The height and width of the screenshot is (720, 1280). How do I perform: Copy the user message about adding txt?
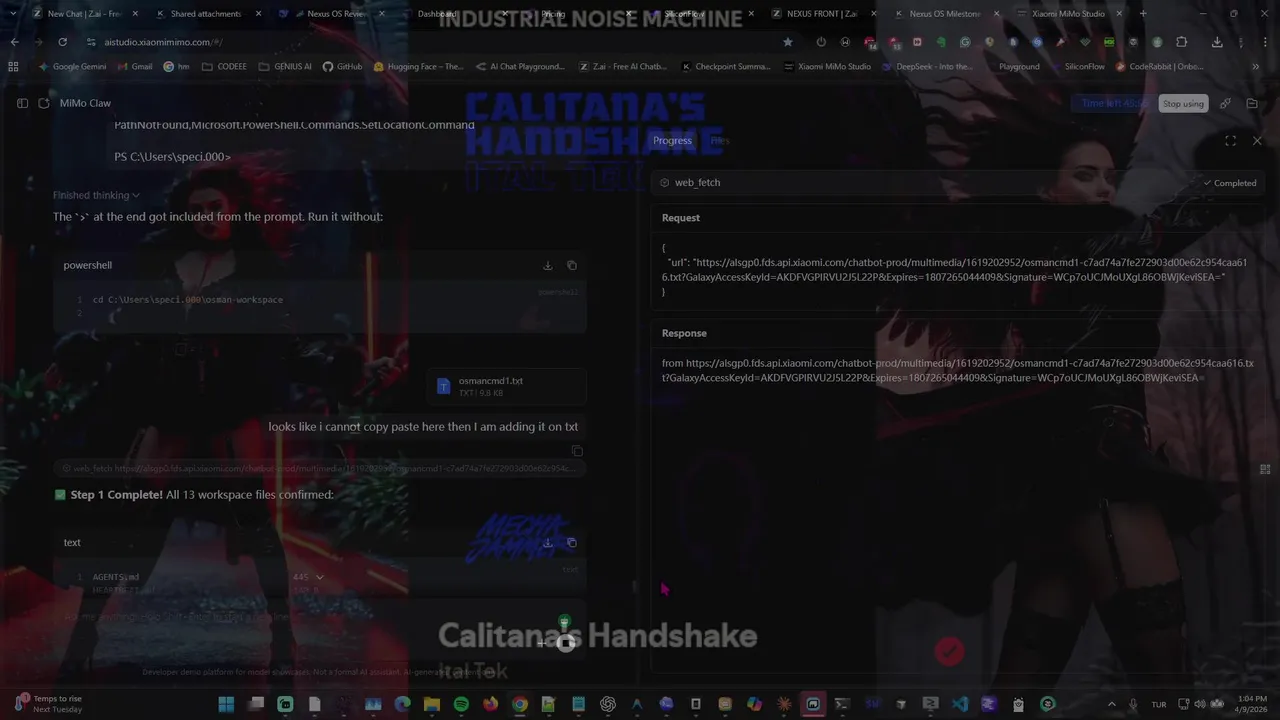577,451
